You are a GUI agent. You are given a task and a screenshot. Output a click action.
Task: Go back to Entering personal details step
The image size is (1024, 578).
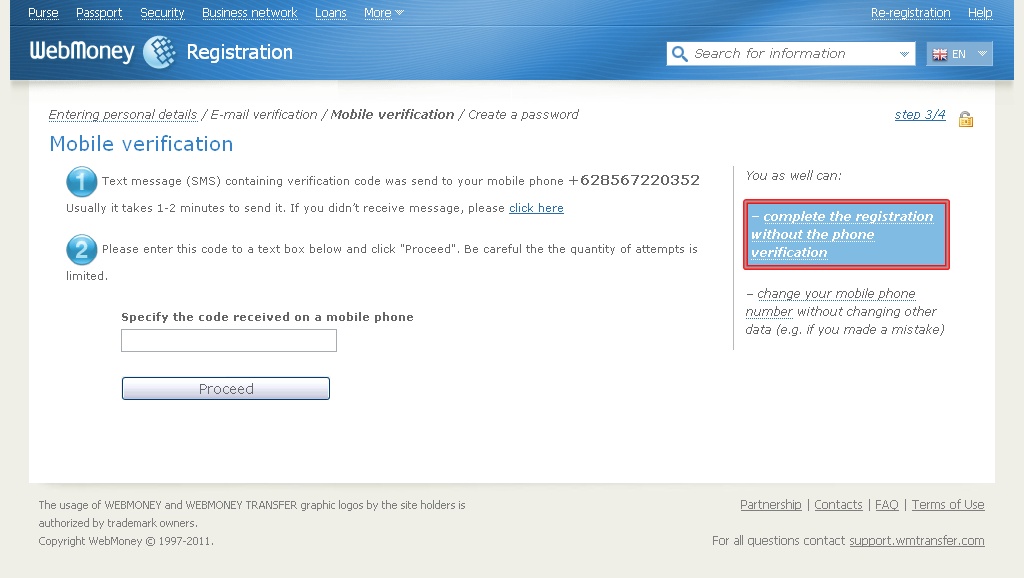pyautogui.click(x=123, y=114)
